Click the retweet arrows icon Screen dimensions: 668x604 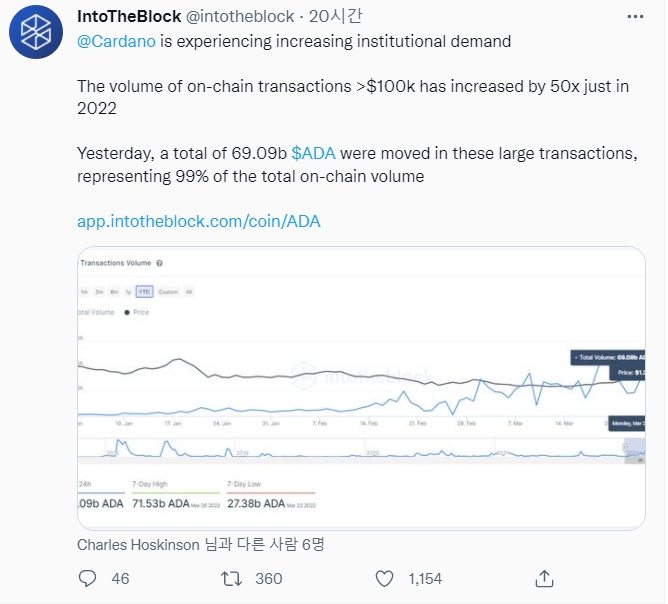click(x=230, y=578)
